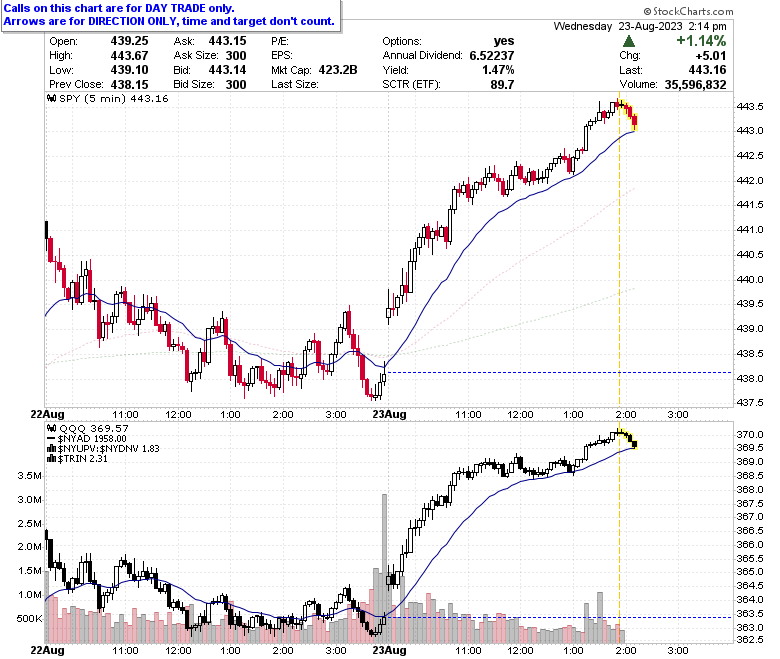Click the StockCharts.com watermark text

[688, 11]
